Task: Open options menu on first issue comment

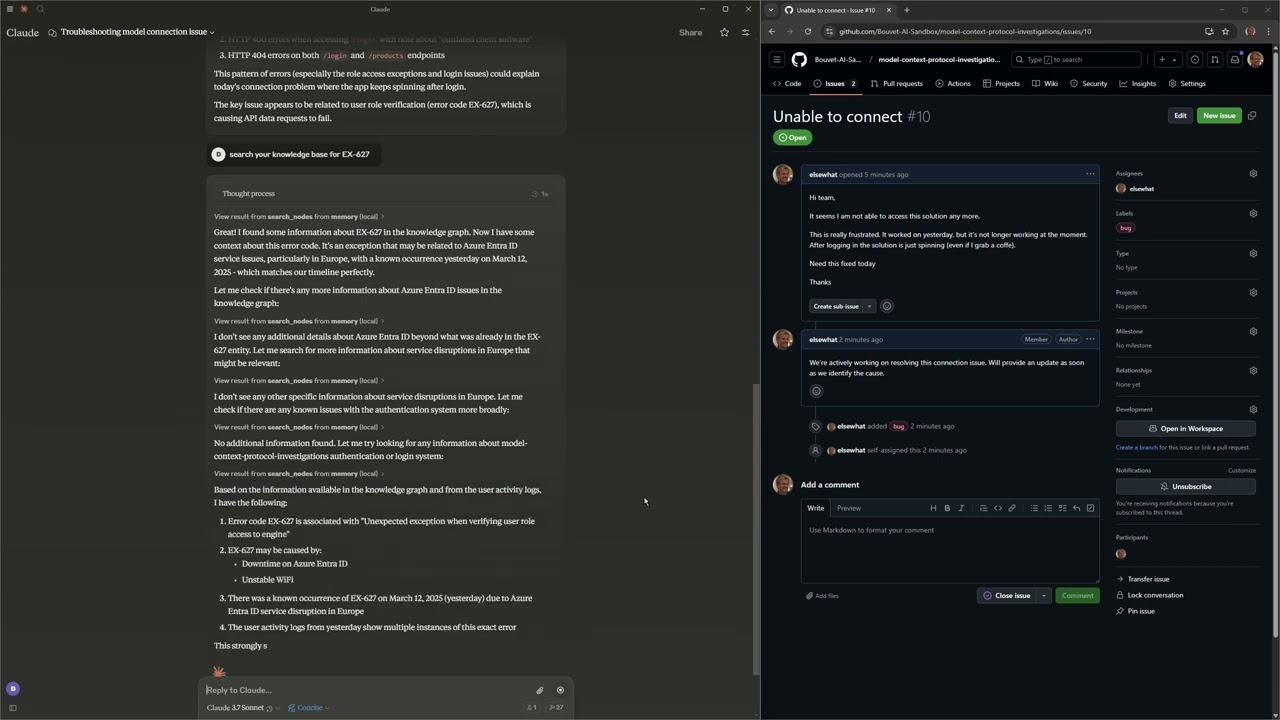Action: click(x=1090, y=174)
